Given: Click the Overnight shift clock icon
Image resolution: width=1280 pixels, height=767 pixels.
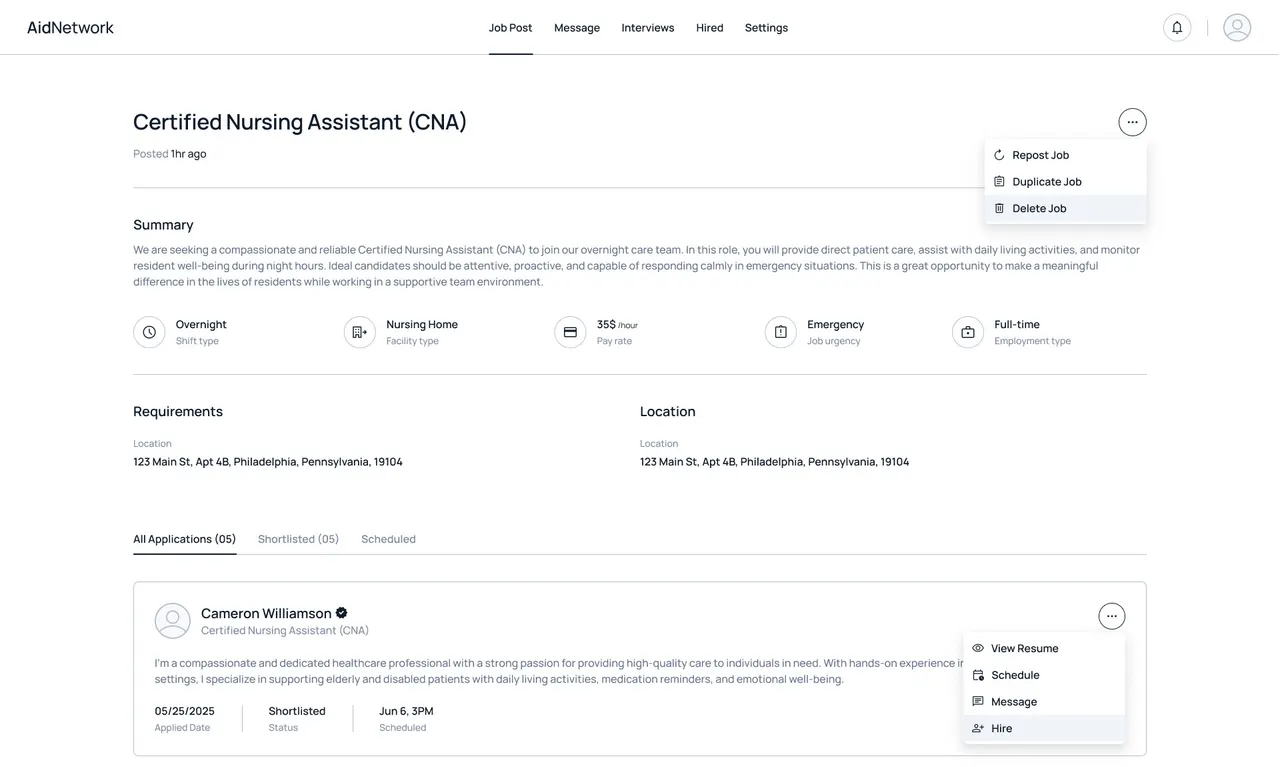Looking at the screenshot, I should click(149, 332).
